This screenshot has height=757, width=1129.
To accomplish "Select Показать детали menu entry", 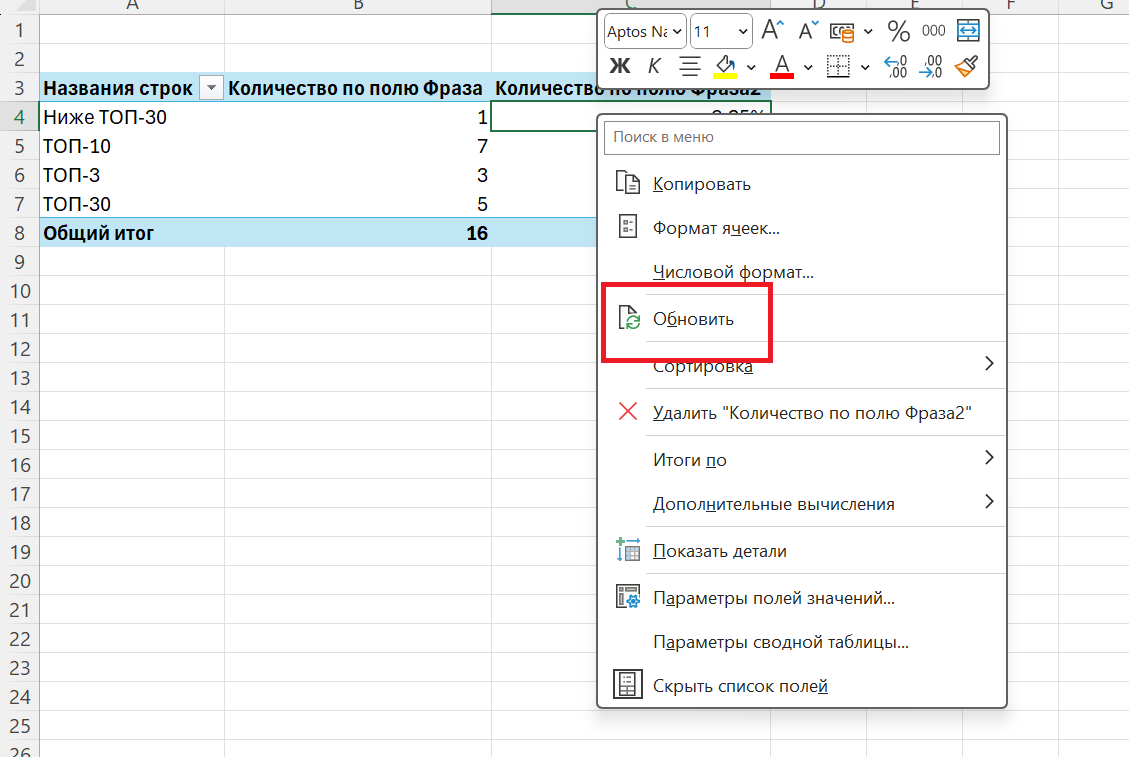I will [801, 550].
